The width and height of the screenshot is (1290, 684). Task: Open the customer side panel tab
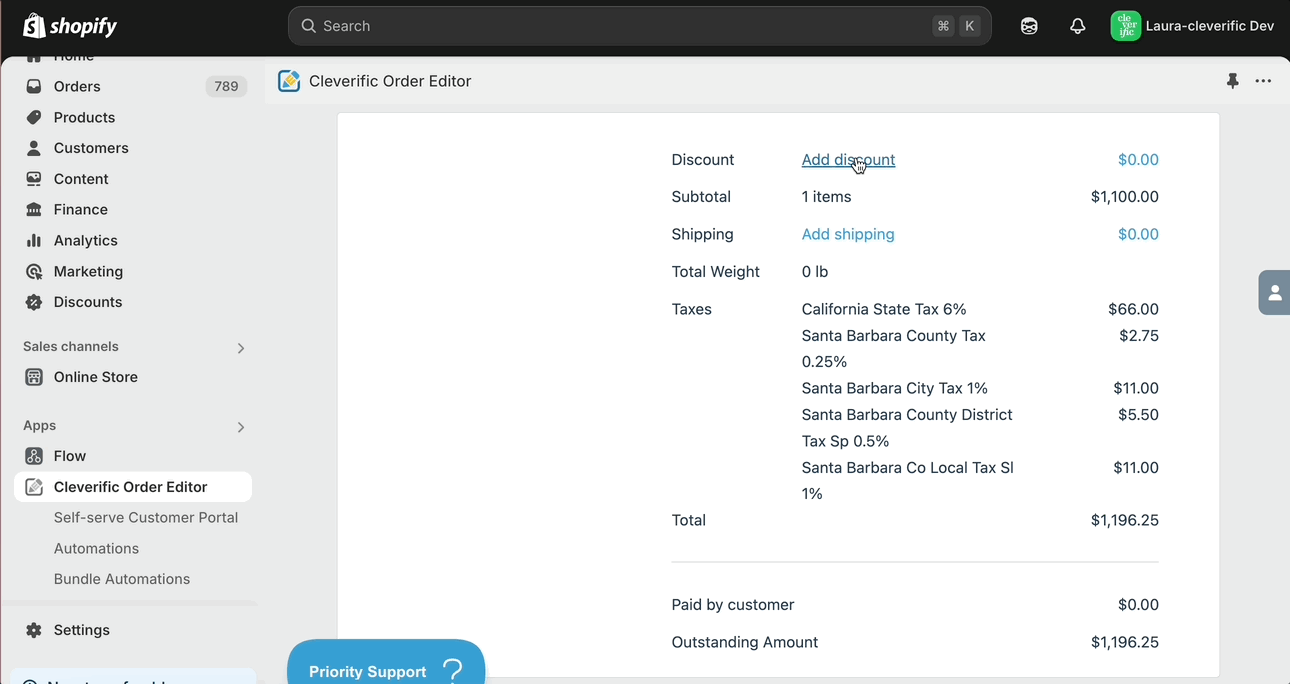pyautogui.click(x=1274, y=293)
